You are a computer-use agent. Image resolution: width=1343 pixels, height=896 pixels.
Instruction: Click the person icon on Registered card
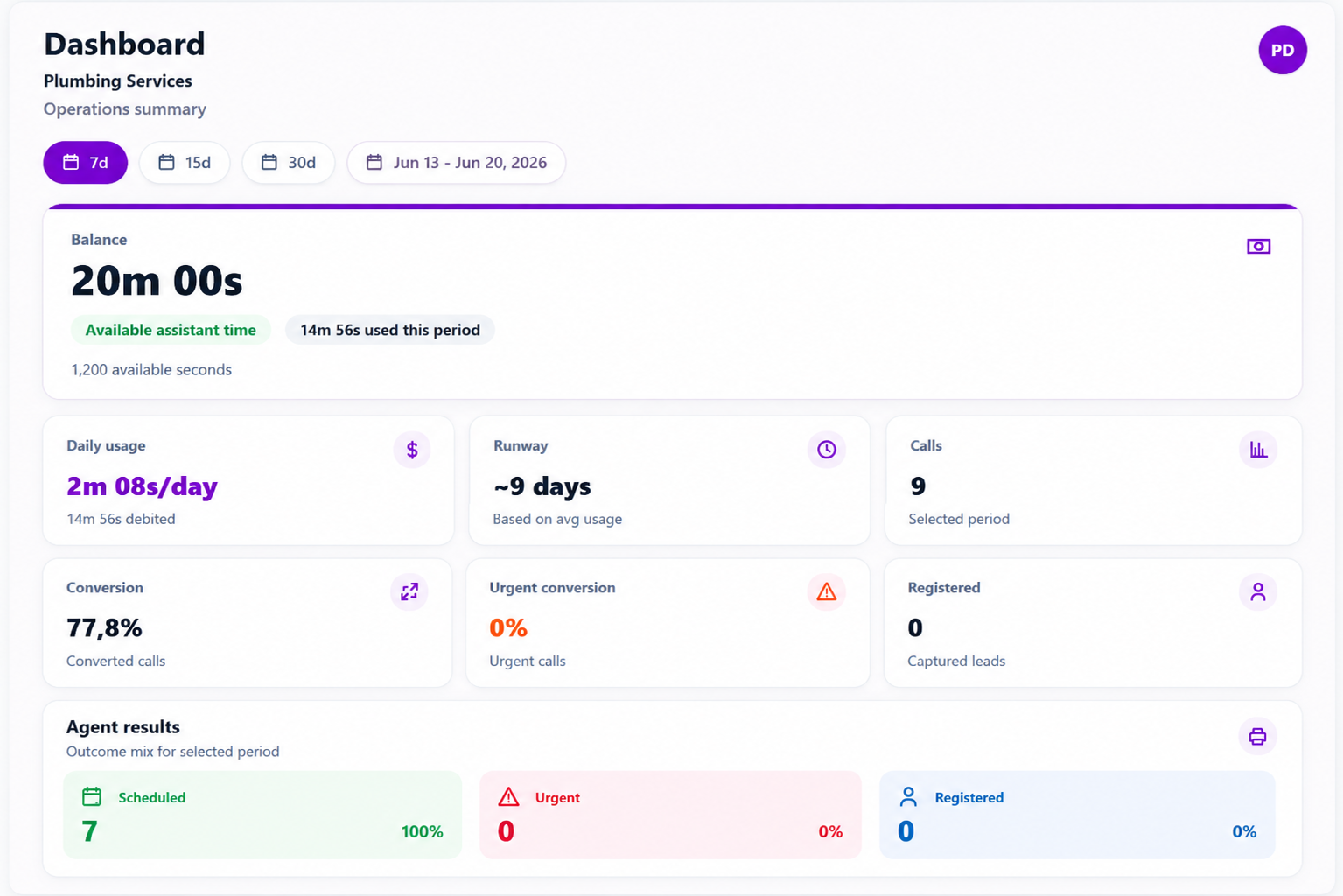click(x=1258, y=592)
